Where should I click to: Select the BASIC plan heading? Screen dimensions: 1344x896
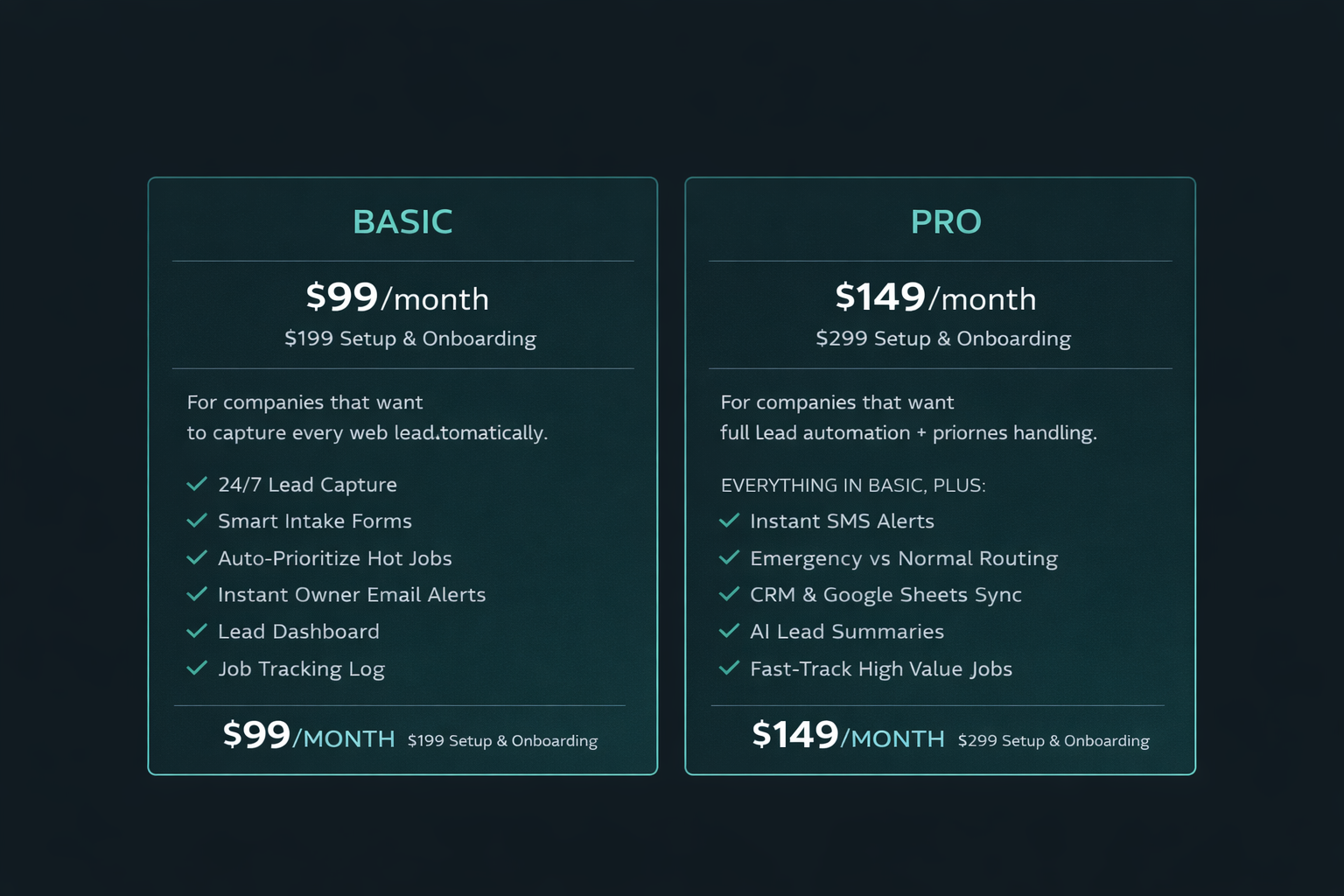click(402, 222)
